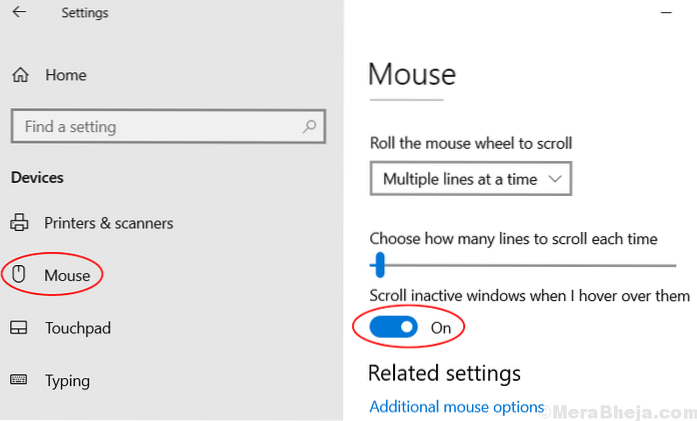Go to the Touchpad settings page
Image resolution: width=697 pixels, height=421 pixels.
point(77,328)
